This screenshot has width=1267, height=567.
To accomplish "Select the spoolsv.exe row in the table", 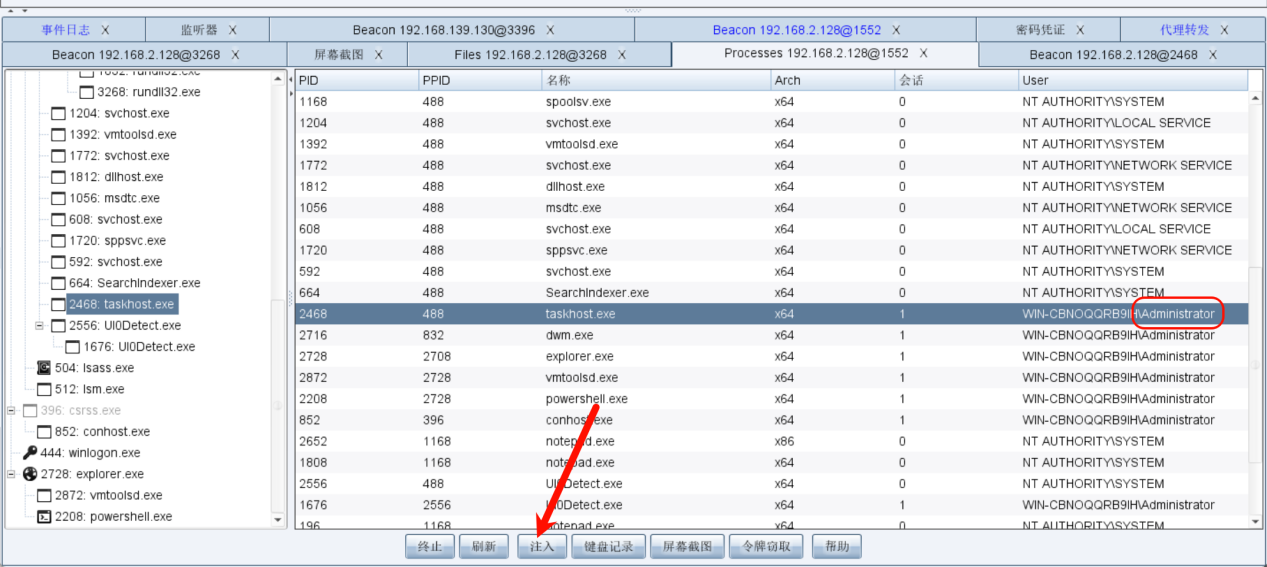I will pyautogui.click(x=772, y=101).
